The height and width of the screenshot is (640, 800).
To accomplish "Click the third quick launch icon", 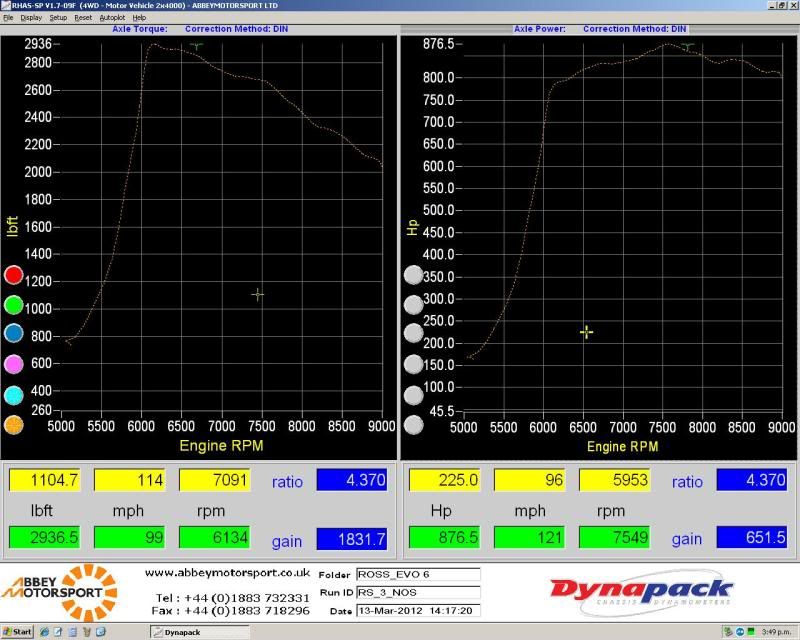I will pos(72,632).
